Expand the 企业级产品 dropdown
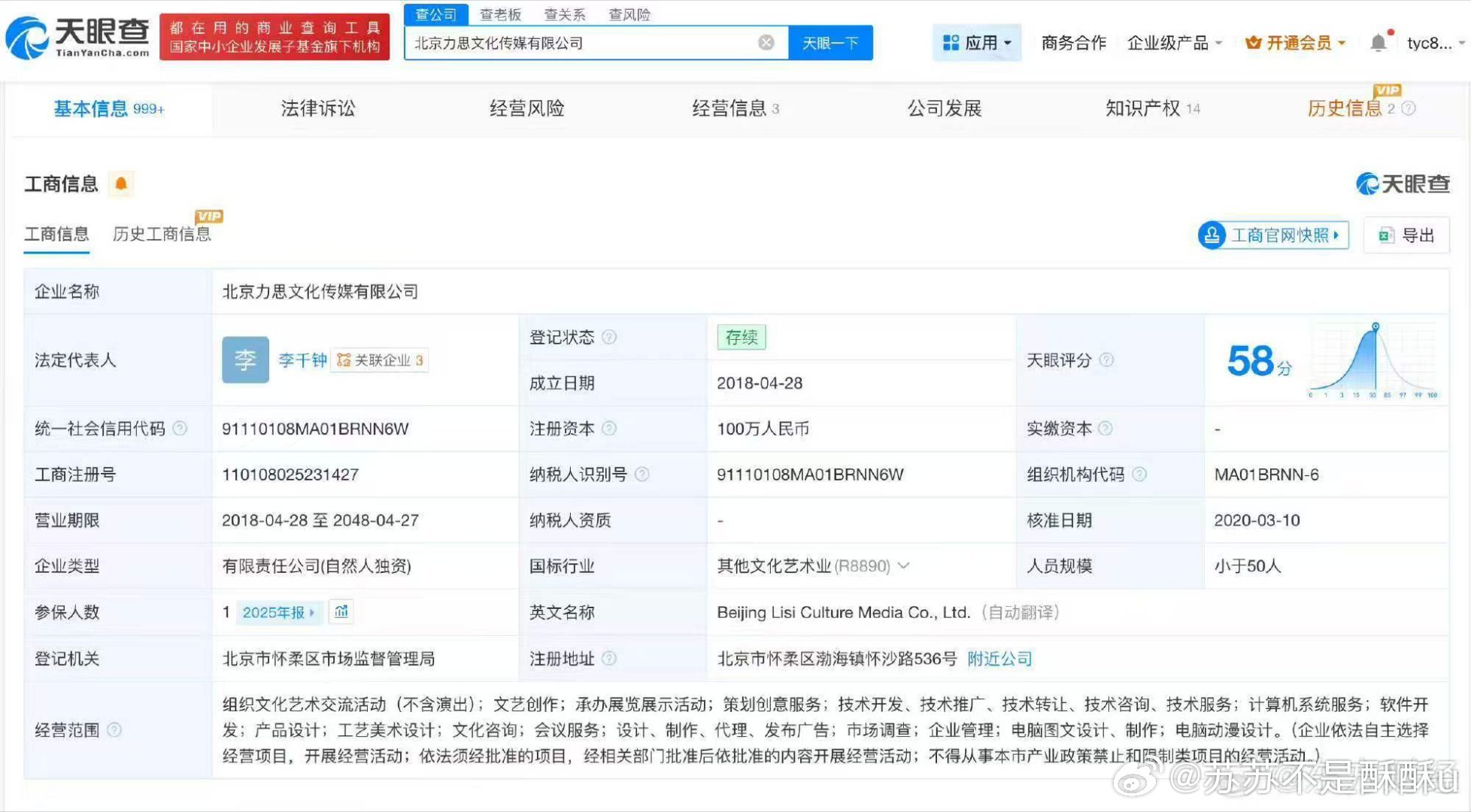 tap(1173, 42)
